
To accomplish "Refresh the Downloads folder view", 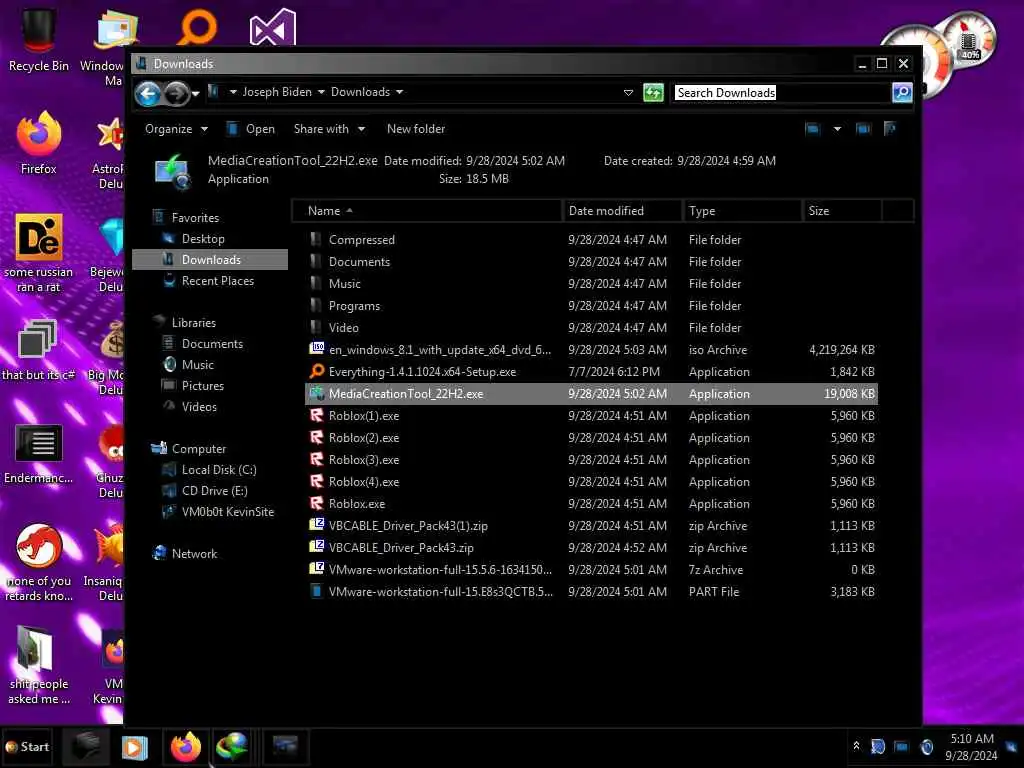I will click(653, 93).
